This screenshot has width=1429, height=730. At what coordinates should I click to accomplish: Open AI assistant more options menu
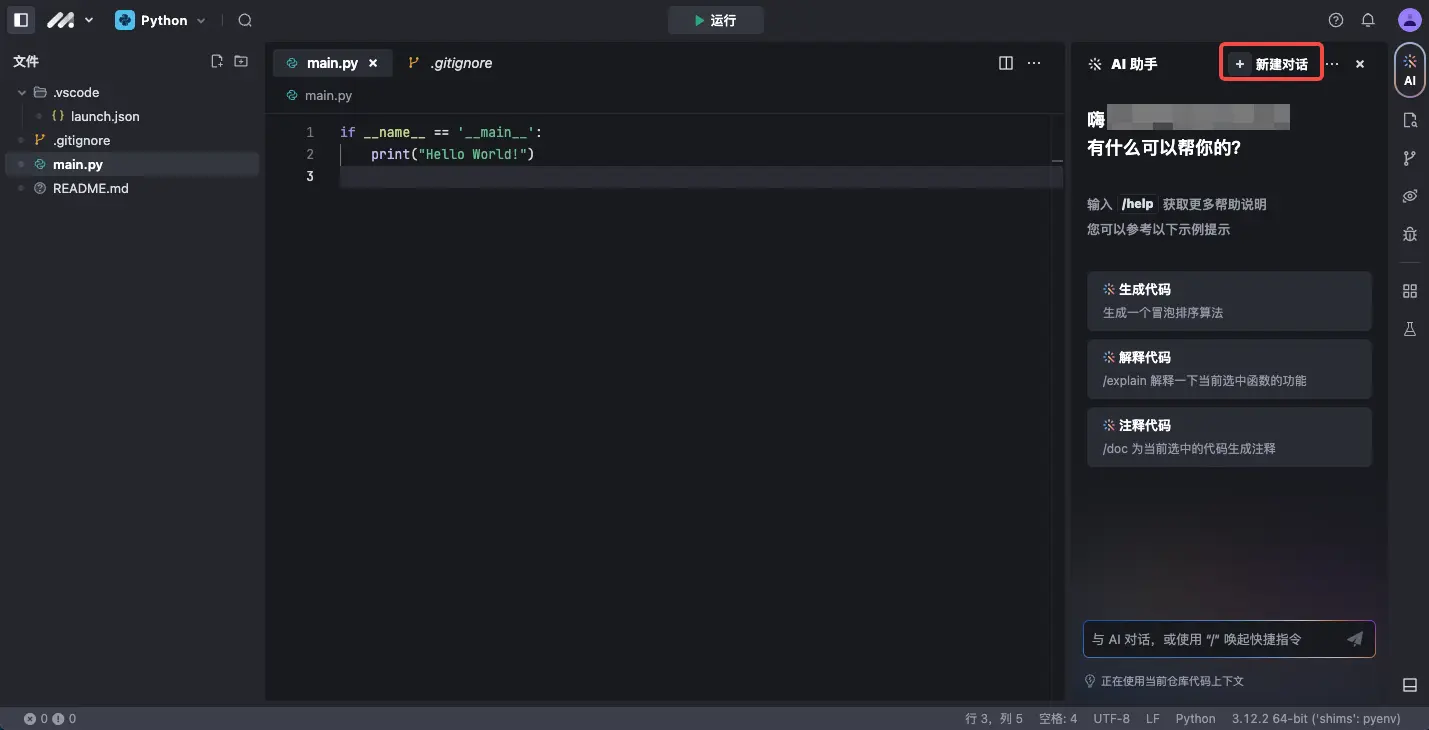coord(1332,64)
